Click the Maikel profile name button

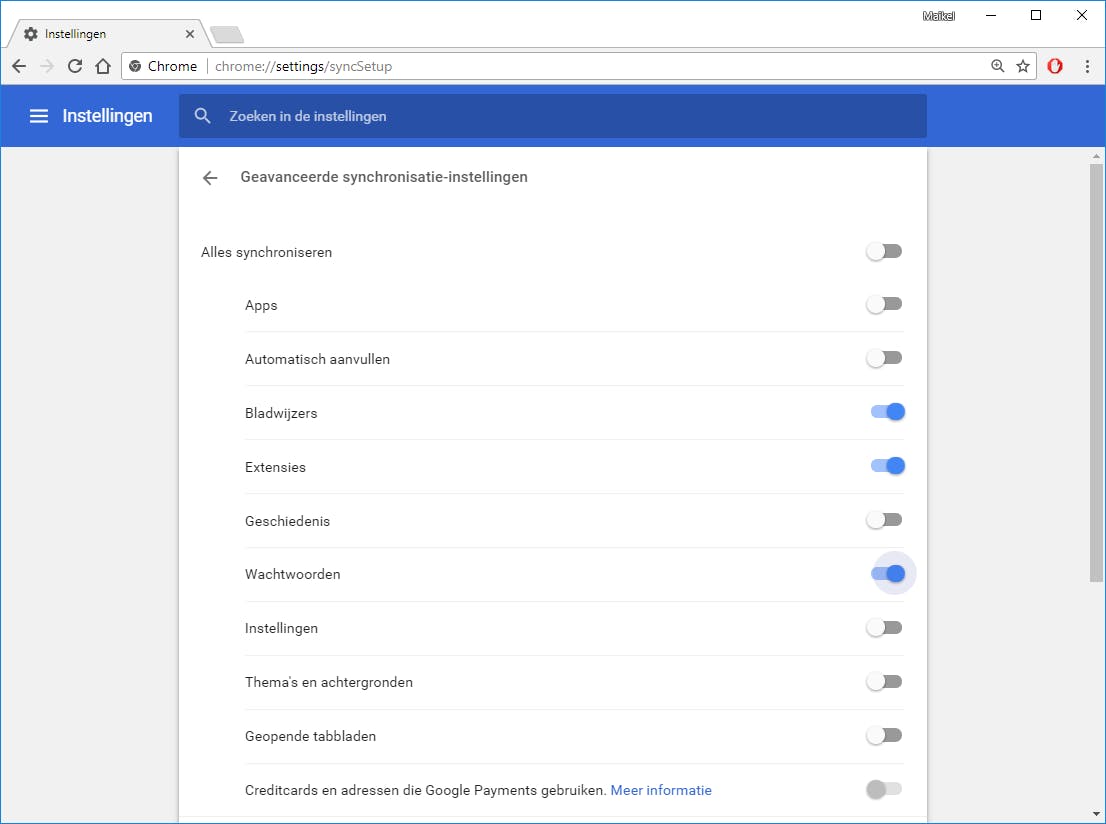pyautogui.click(x=939, y=16)
